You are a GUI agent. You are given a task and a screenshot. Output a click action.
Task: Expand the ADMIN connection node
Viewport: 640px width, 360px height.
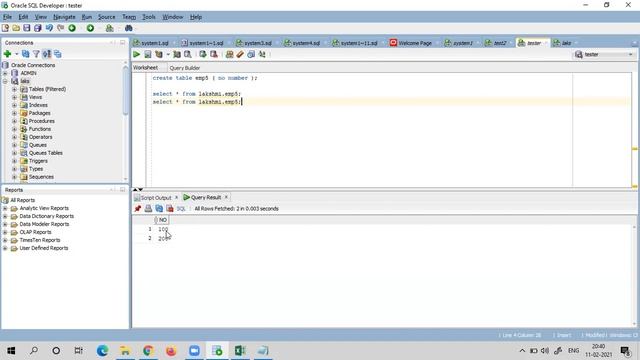pyautogui.click(x=5, y=73)
